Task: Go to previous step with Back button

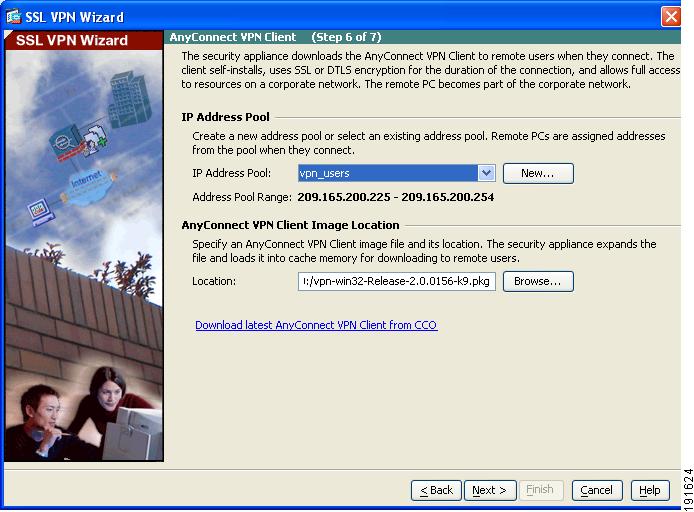Action: tap(436, 490)
